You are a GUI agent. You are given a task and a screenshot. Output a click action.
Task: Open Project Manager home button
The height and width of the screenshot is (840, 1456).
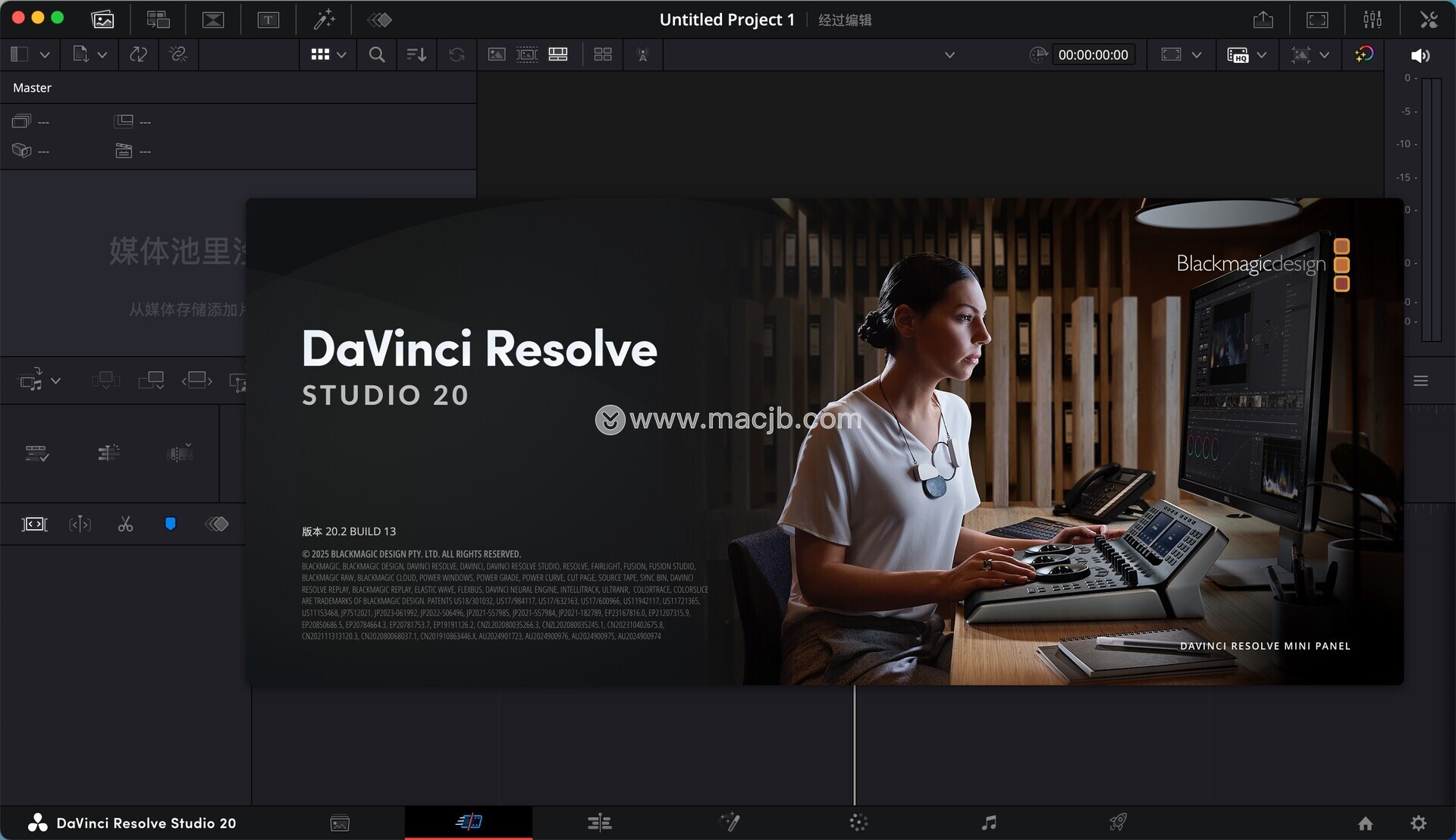[1366, 823]
